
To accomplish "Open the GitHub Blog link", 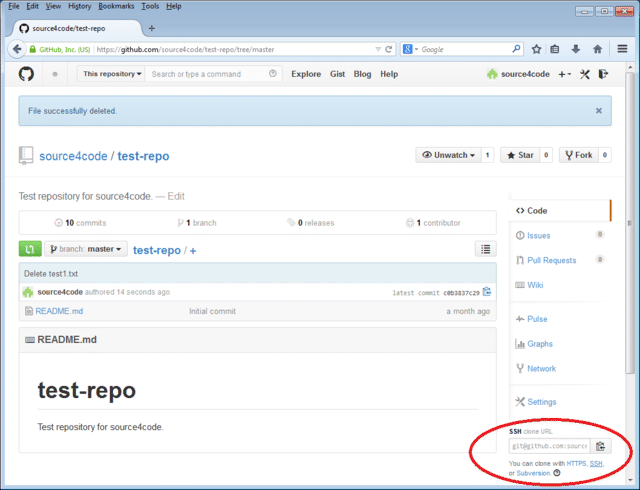I will coord(362,74).
